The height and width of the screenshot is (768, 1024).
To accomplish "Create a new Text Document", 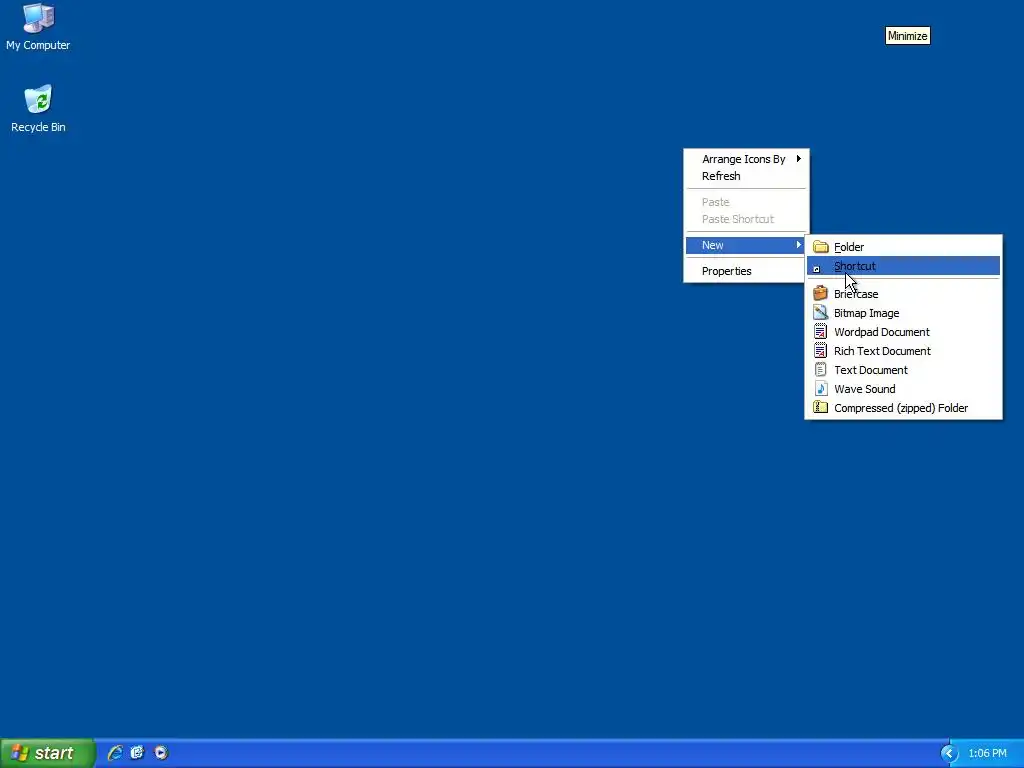I will 903,370.
